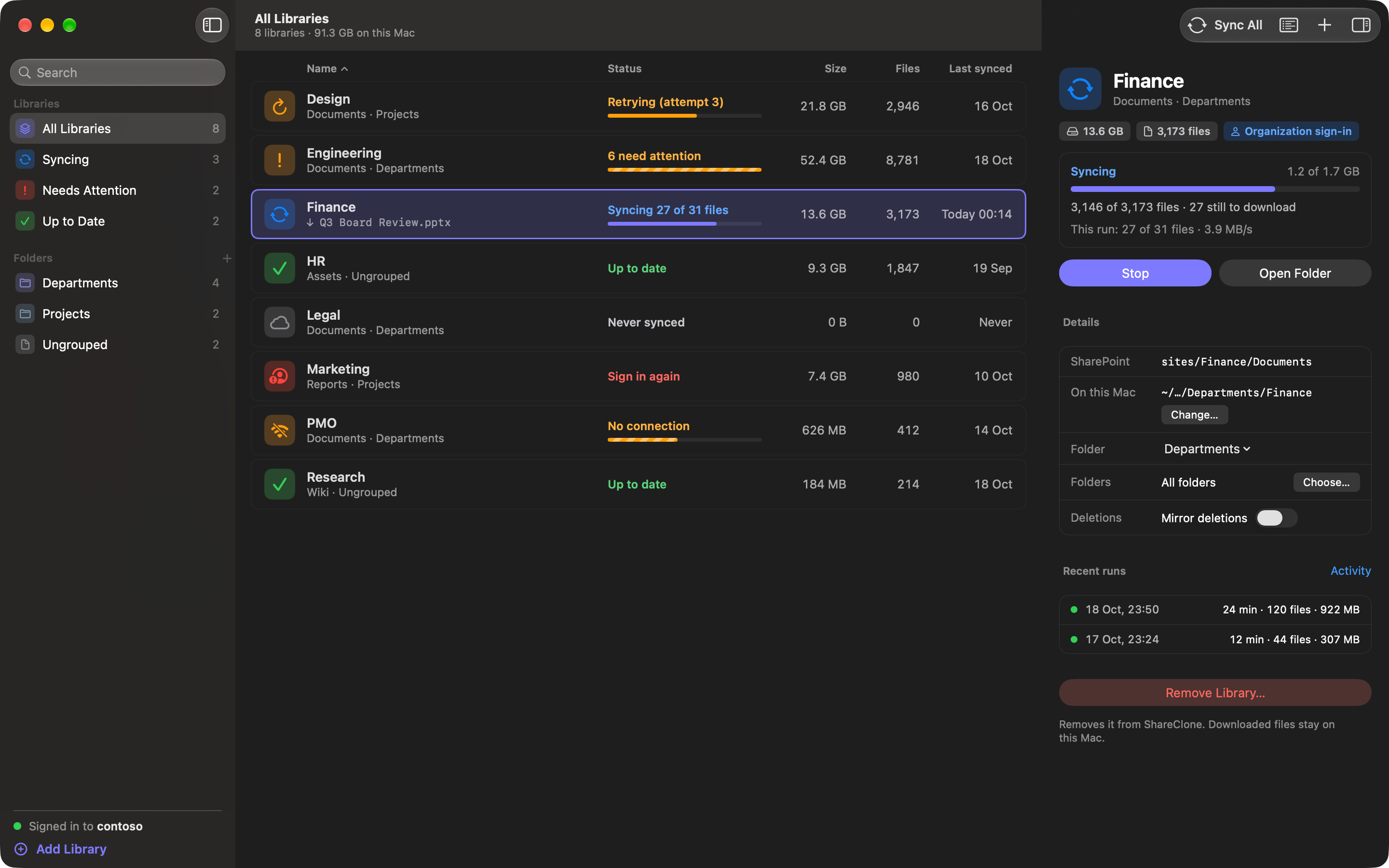Click the PMO no-connection wifi icon
The width and height of the screenshot is (1389, 868).
(x=280, y=430)
